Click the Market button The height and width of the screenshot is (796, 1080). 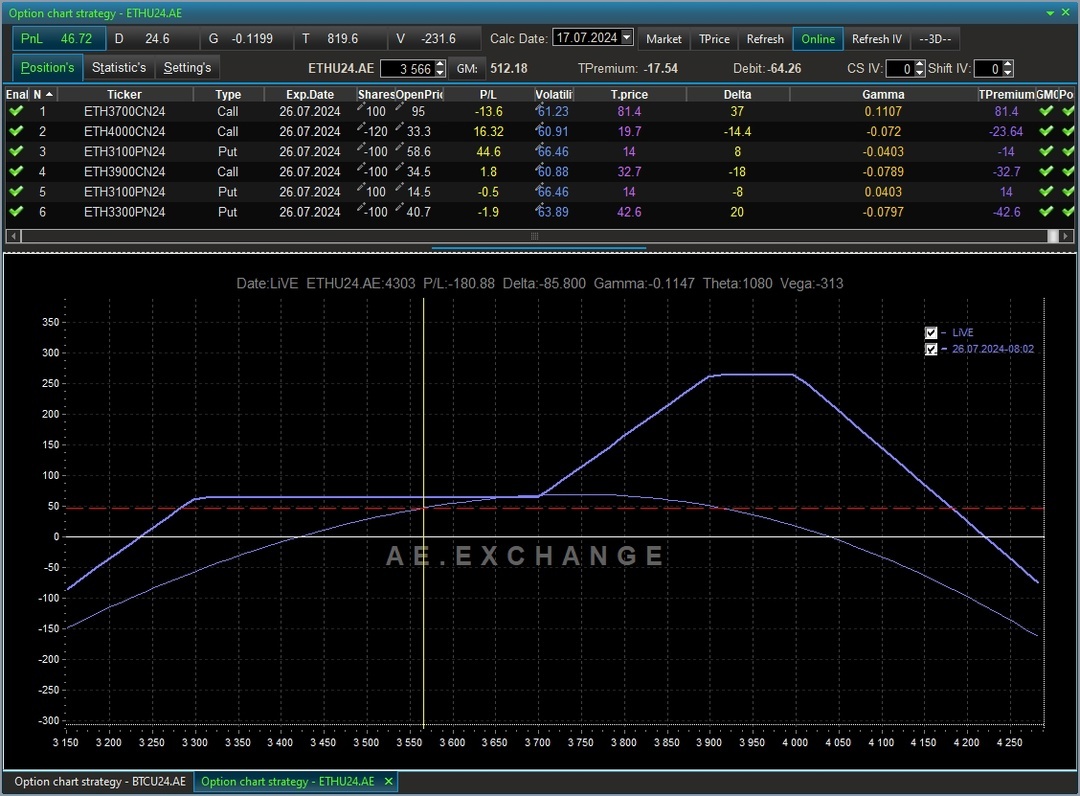point(663,39)
